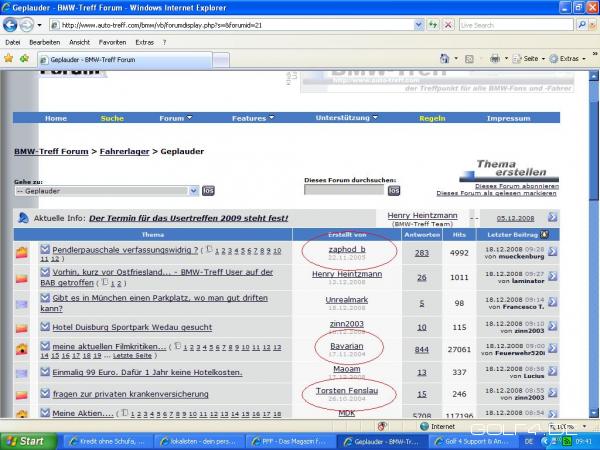Image resolution: width=600 pixels, height=450 pixels.
Task: Click the Regeln navigation link
Action: click(432, 118)
